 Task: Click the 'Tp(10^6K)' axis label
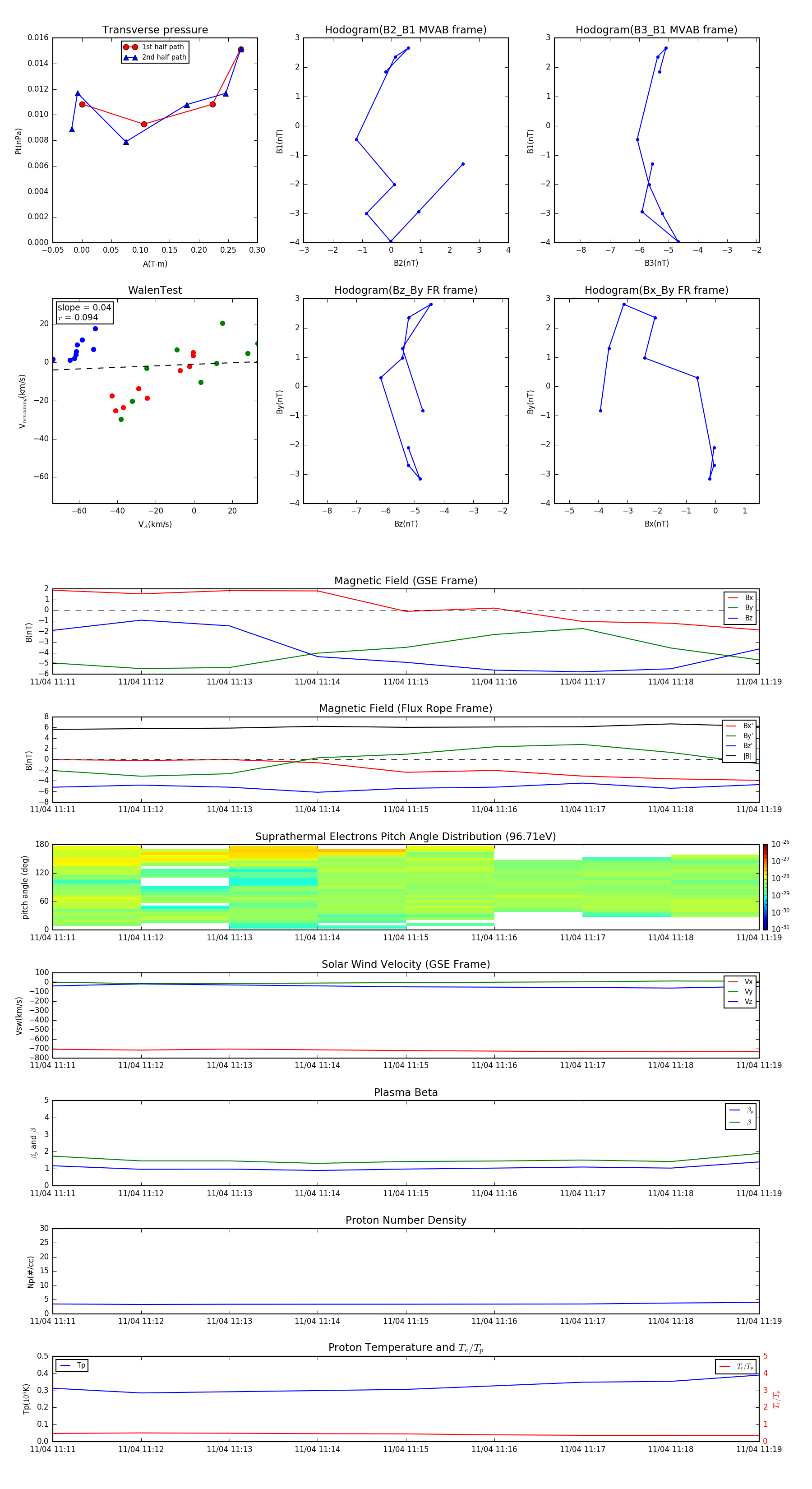coord(26,1399)
